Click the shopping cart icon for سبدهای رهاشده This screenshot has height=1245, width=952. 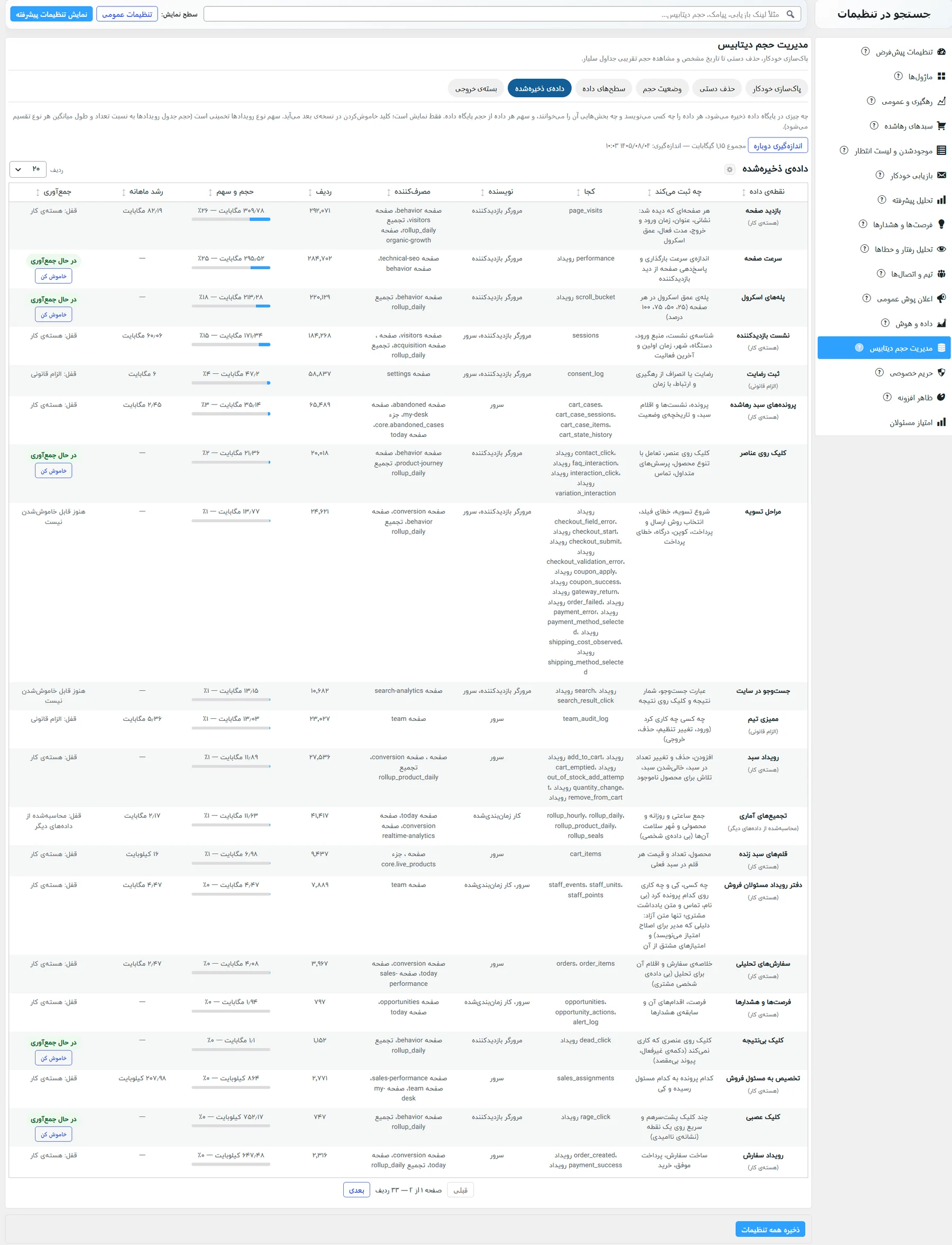(941, 126)
